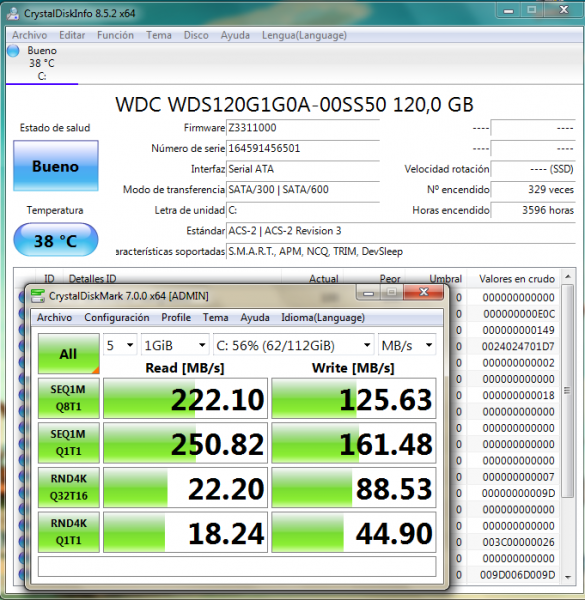Open unit dropdown showing MB/s
Image resolution: width=585 pixels, height=600 pixels.
point(407,345)
